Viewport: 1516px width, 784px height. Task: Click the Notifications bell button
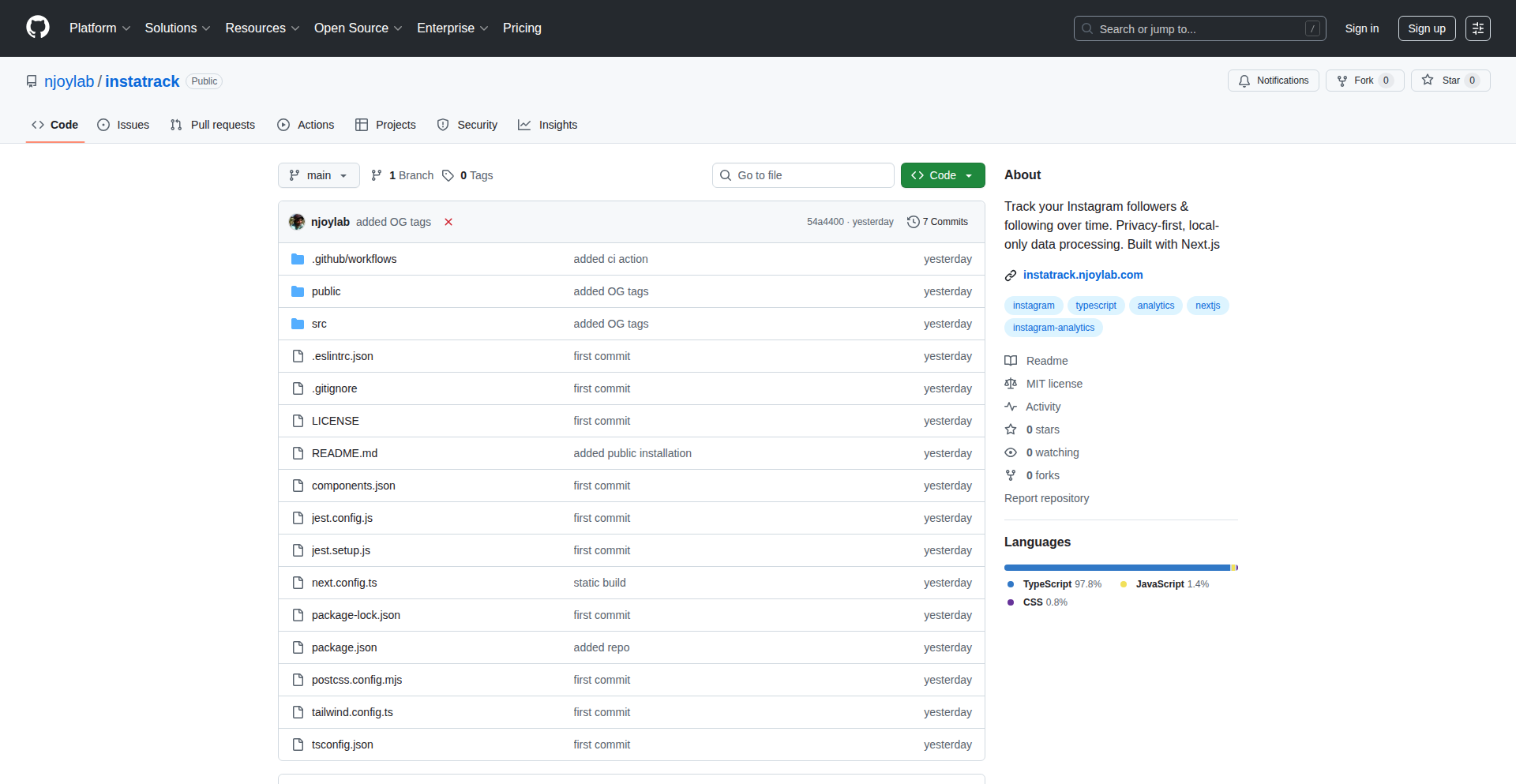tap(1273, 81)
